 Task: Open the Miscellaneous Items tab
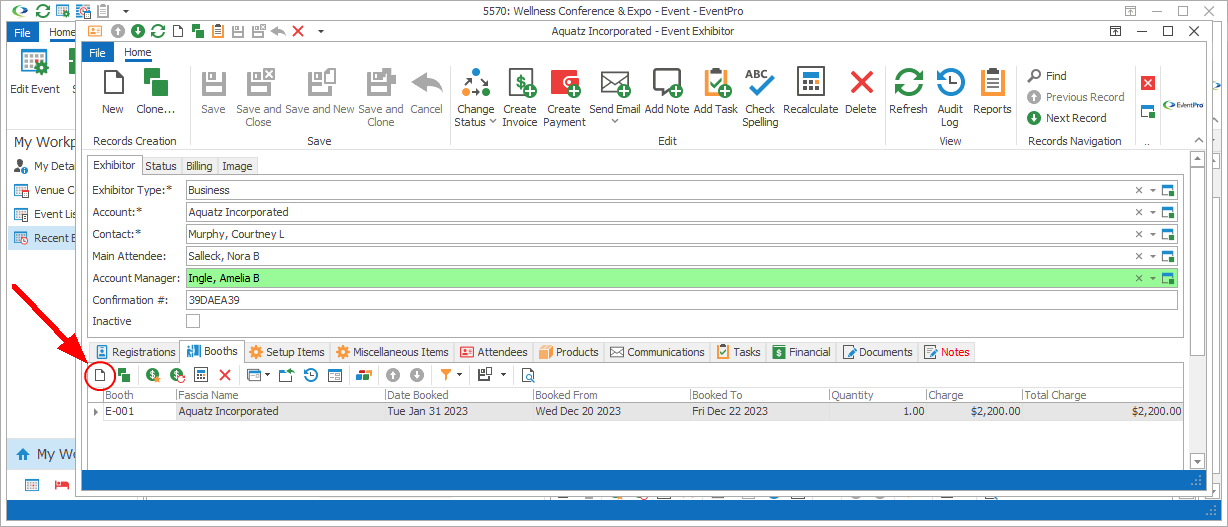click(393, 352)
